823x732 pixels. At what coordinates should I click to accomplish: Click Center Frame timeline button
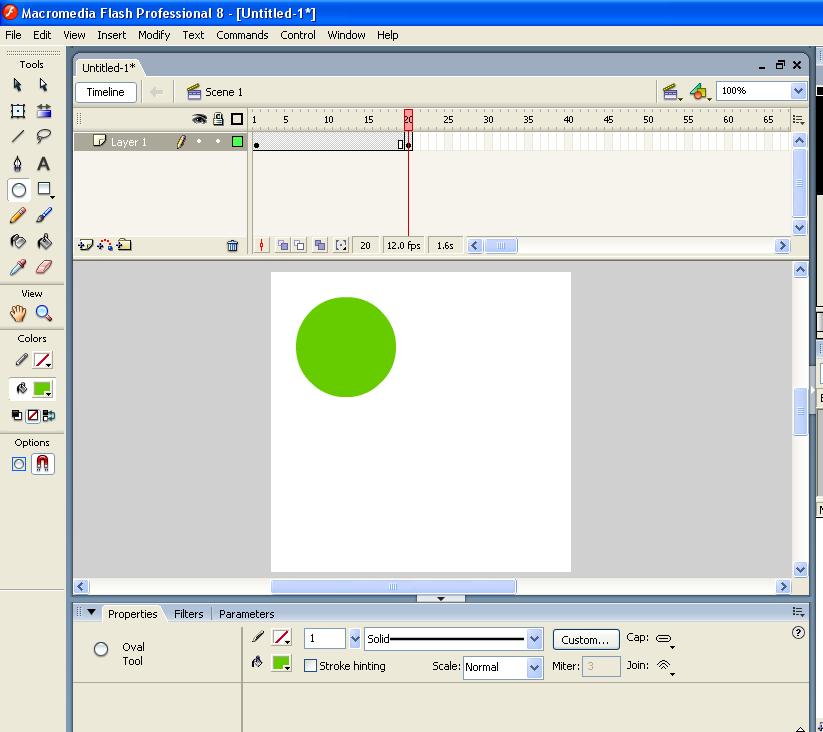[261, 245]
